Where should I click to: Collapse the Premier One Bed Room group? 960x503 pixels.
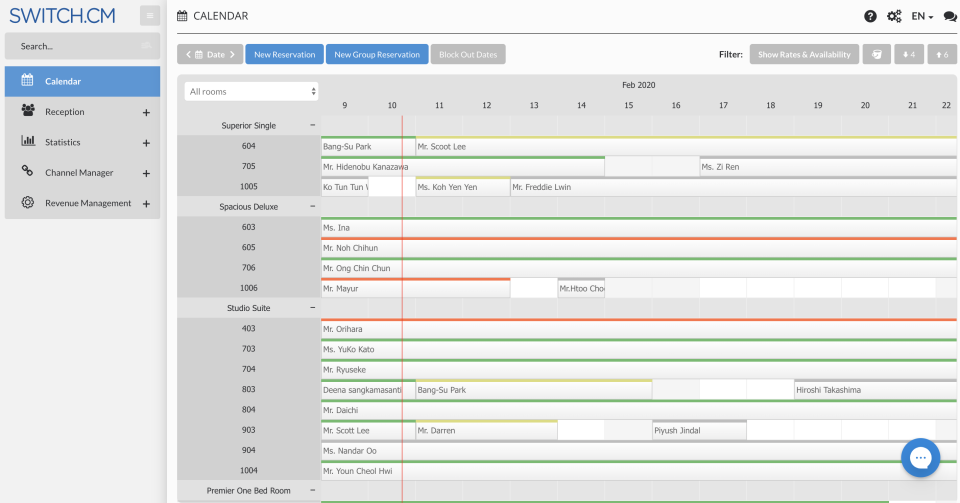click(312, 490)
